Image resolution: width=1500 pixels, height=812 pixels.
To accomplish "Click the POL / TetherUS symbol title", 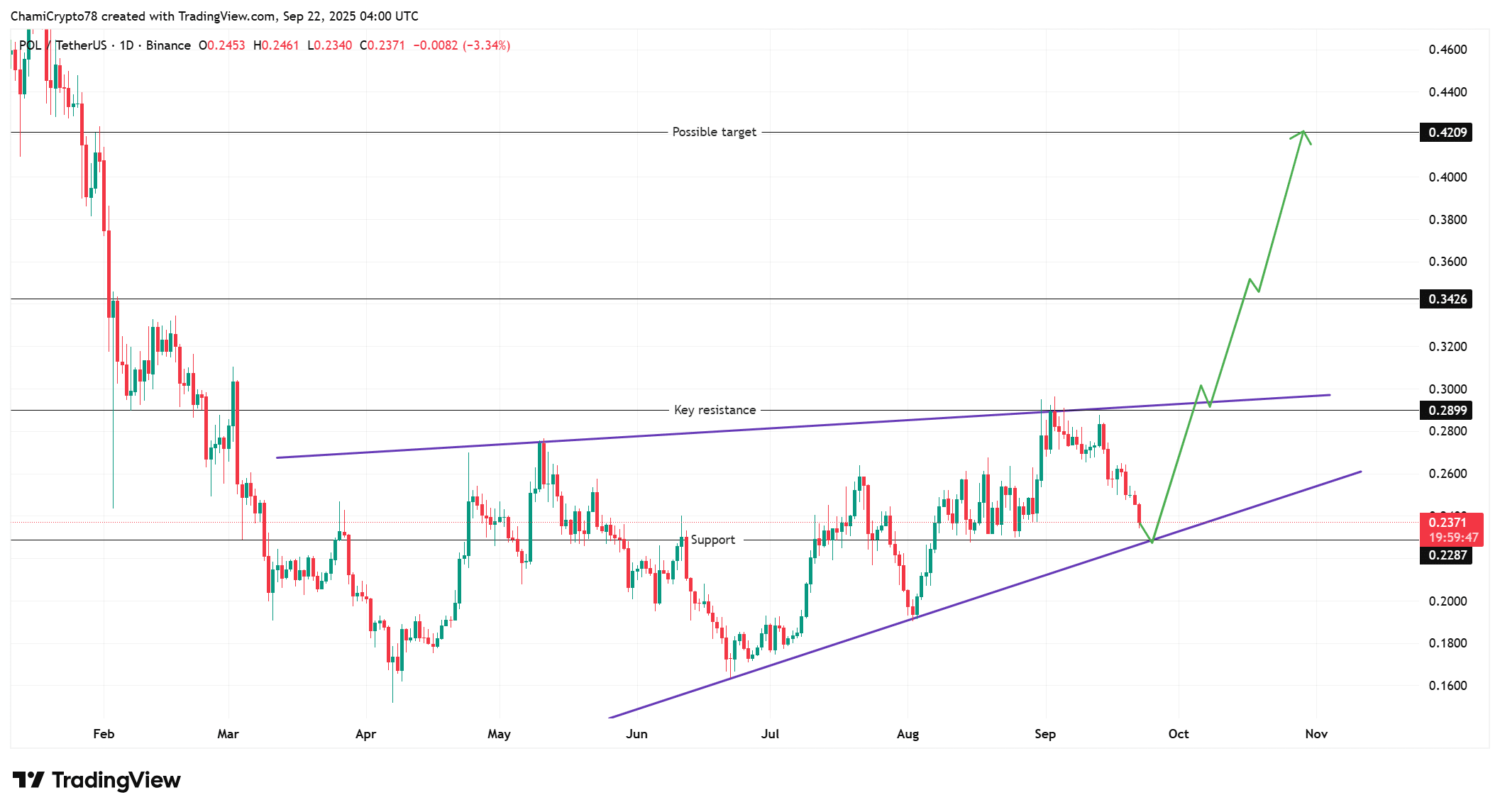I will 62,45.
